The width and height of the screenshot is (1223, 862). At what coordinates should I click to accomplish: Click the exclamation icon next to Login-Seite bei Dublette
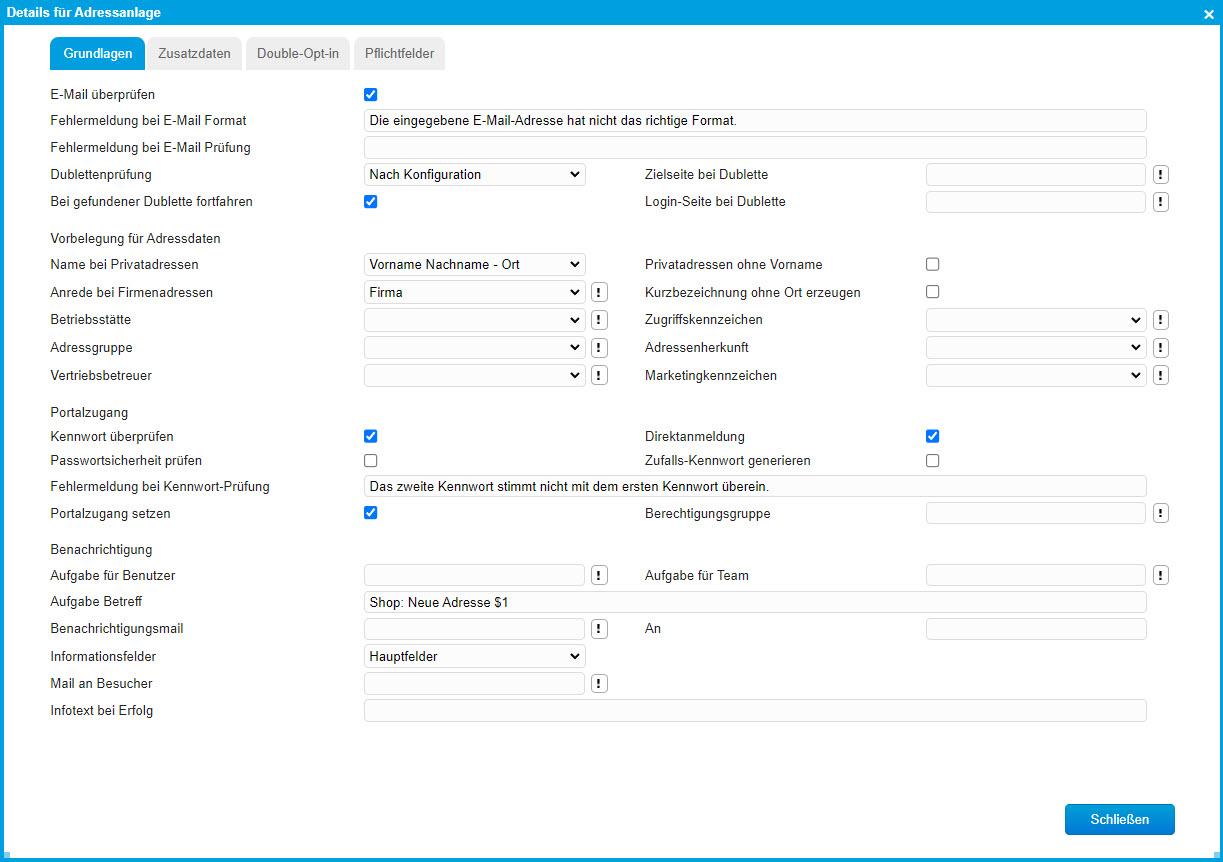(x=1160, y=202)
